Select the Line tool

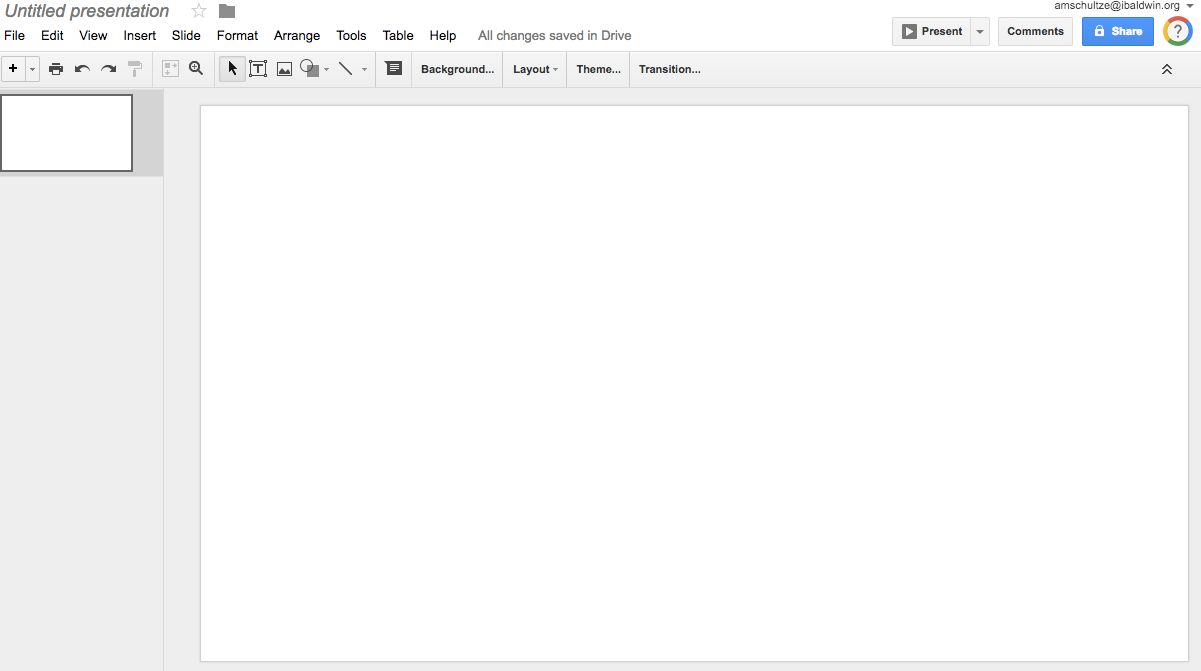pyautogui.click(x=345, y=69)
